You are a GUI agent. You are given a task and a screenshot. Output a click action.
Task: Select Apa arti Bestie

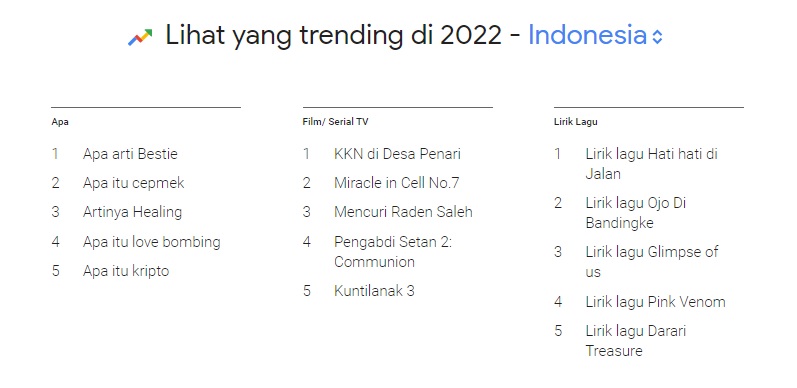coord(130,154)
